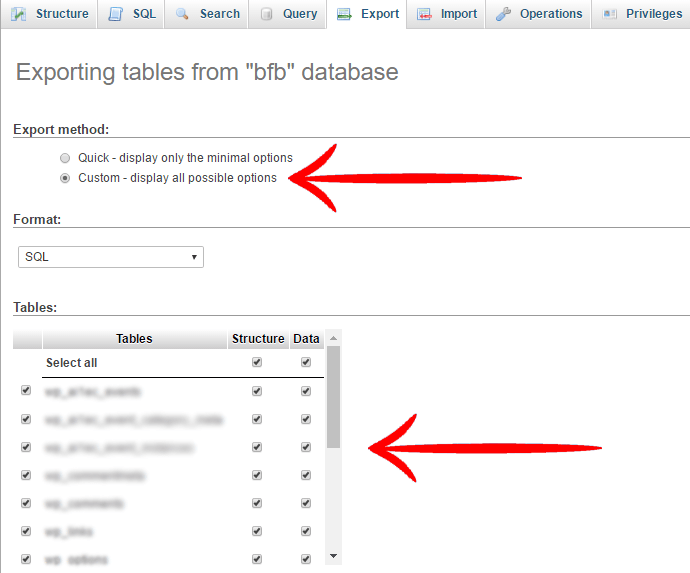Screen dimensions: 690x573
Task: Select the Custom export method
Action: coord(65,178)
